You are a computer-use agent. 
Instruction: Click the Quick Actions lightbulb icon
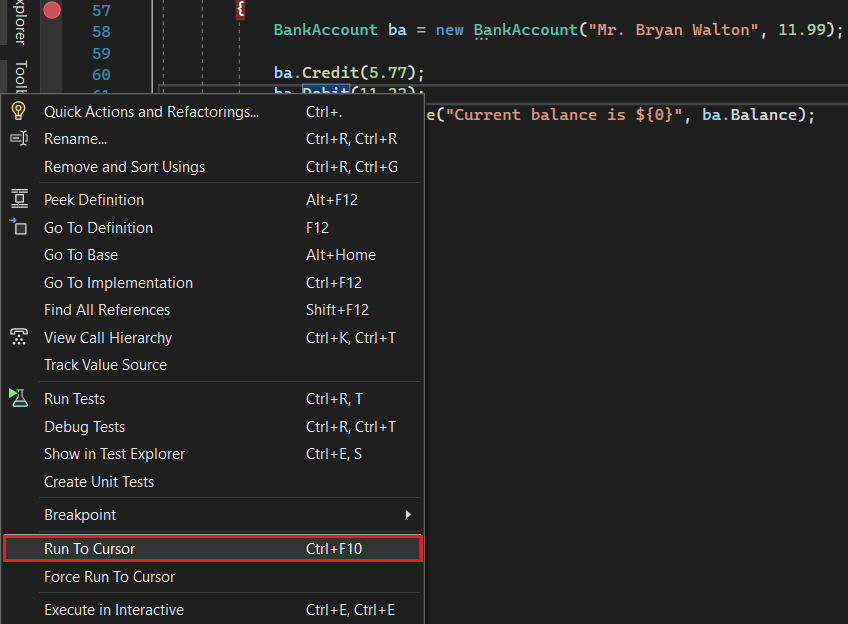point(18,111)
